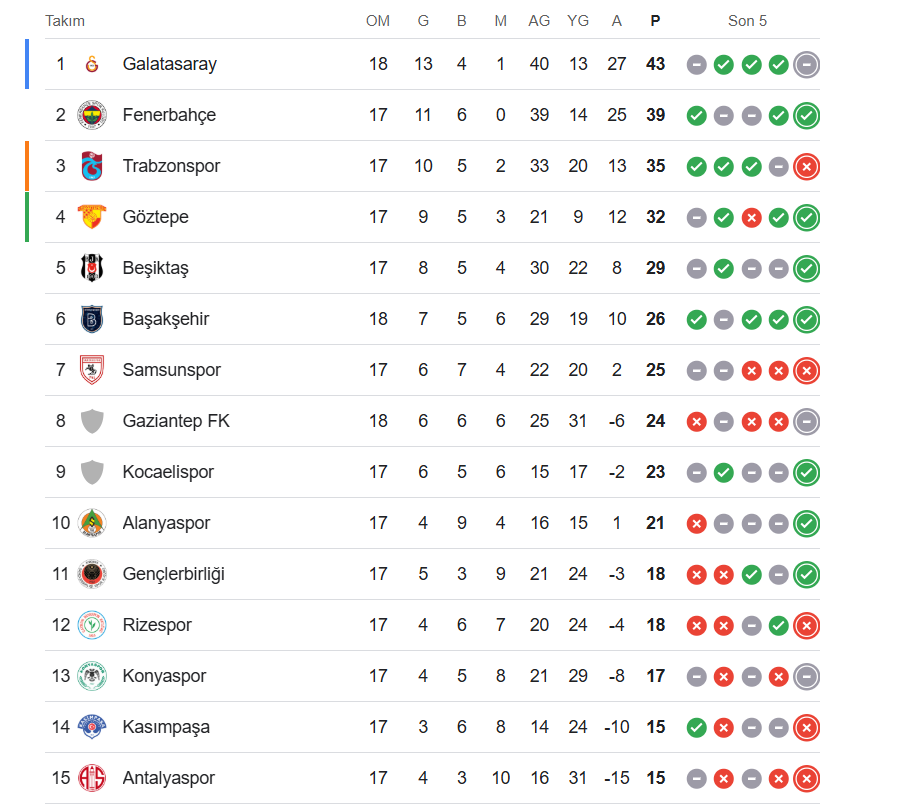
Task: Click the Galatasaray club logo
Action: coord(92,64)
